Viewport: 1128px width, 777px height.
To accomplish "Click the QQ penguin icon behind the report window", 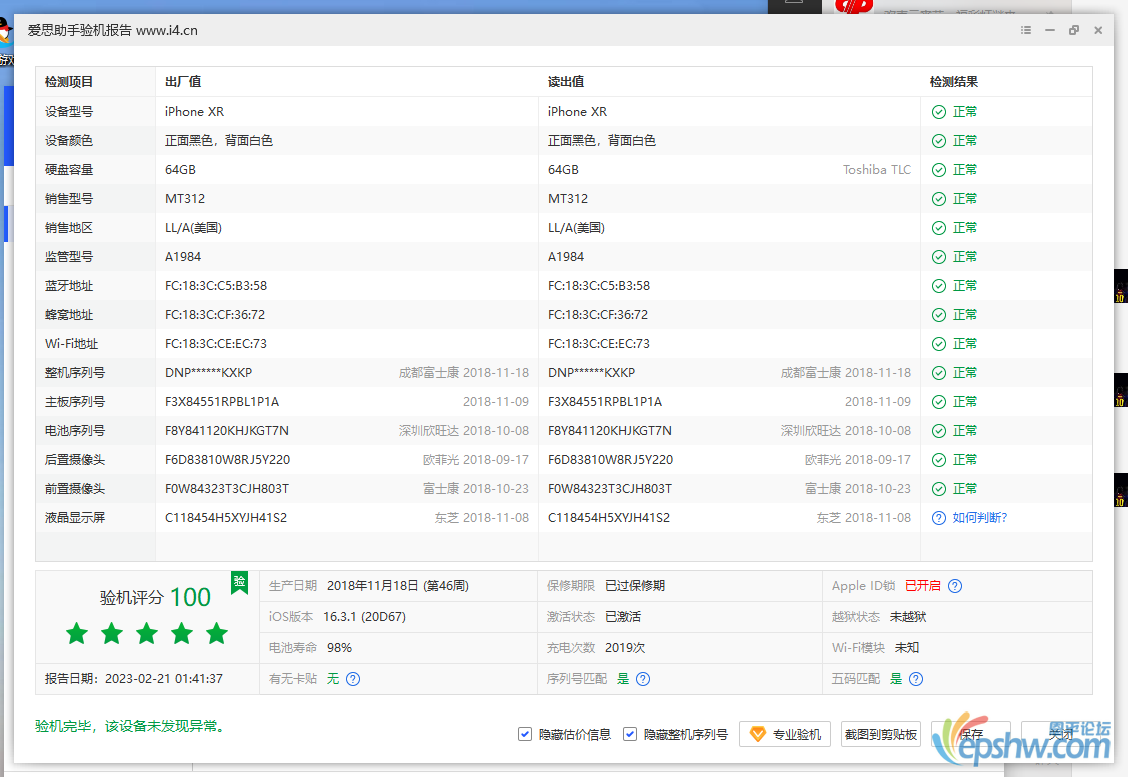I will [x=5, y=30].
